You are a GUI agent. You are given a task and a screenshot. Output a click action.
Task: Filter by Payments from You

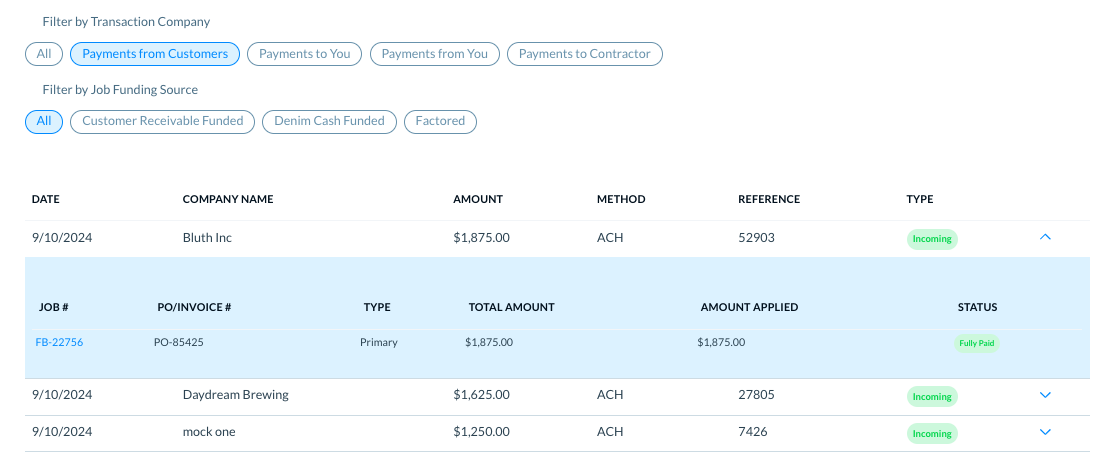(x=435, y=54)
